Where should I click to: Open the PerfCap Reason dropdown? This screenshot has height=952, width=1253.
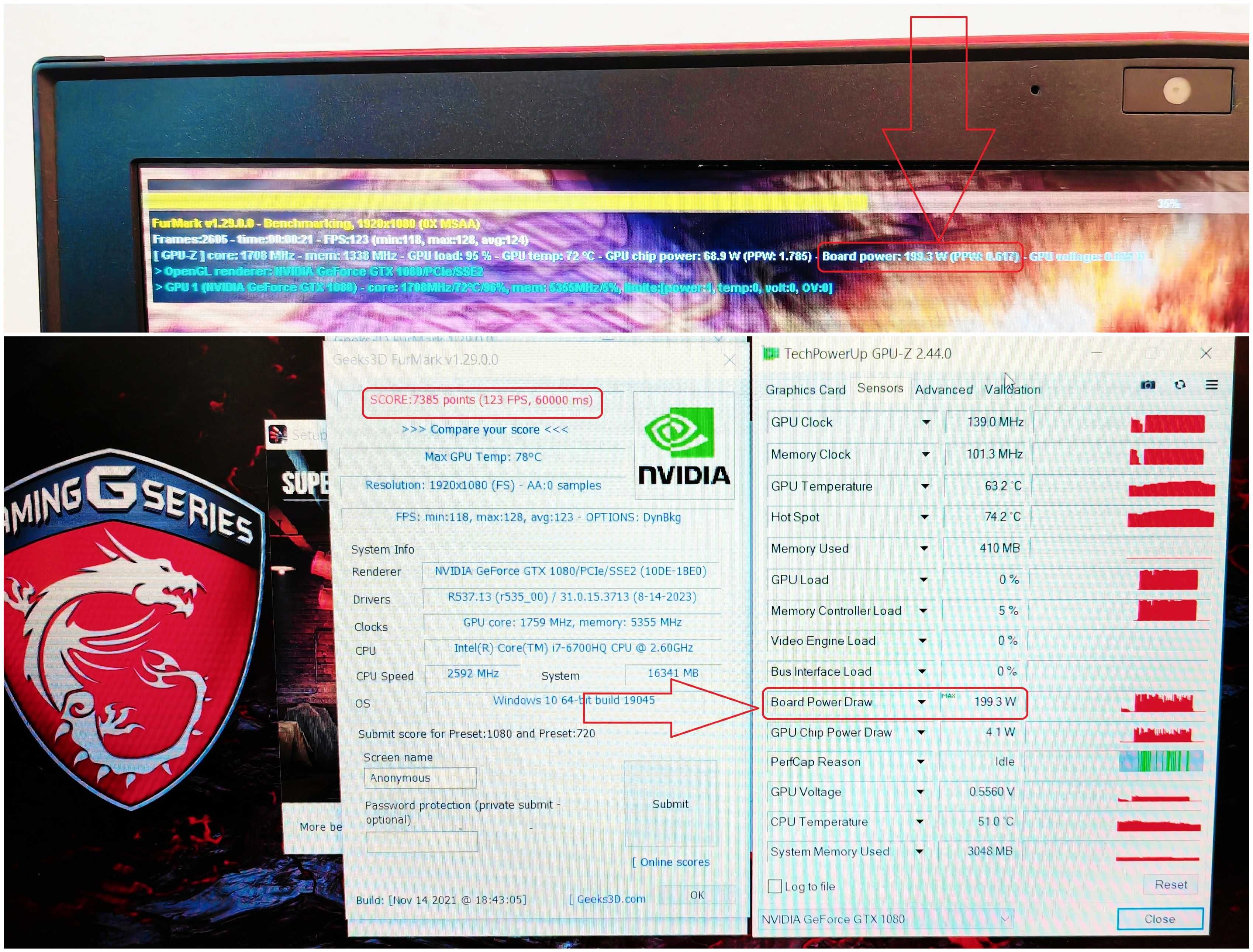click(x=921, y=762)
